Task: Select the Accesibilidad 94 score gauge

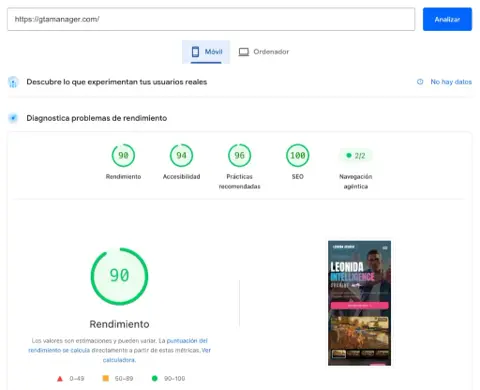Action: [x=181, y=155]
